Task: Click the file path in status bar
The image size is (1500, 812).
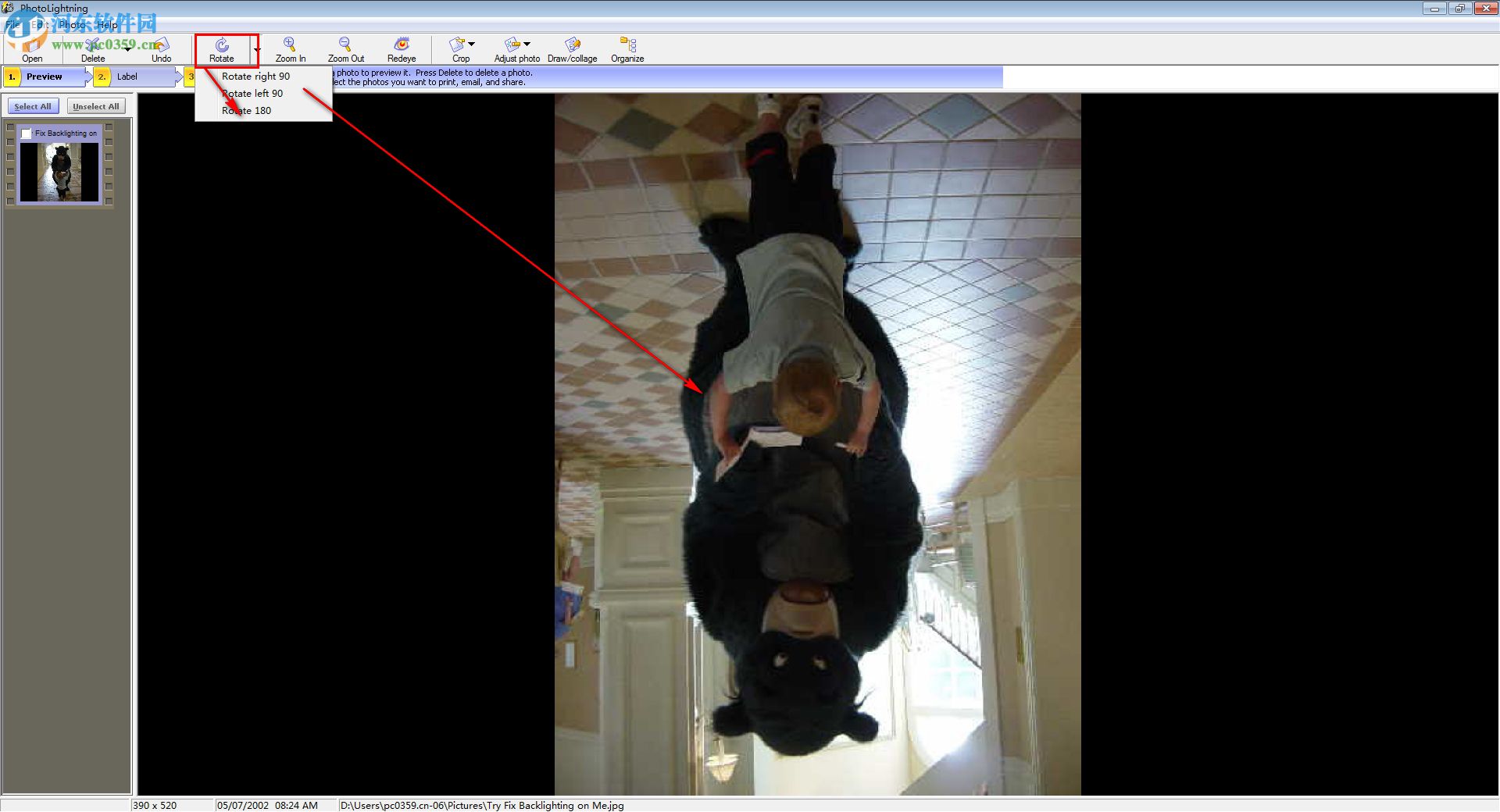Action: (x=482, y=805)
